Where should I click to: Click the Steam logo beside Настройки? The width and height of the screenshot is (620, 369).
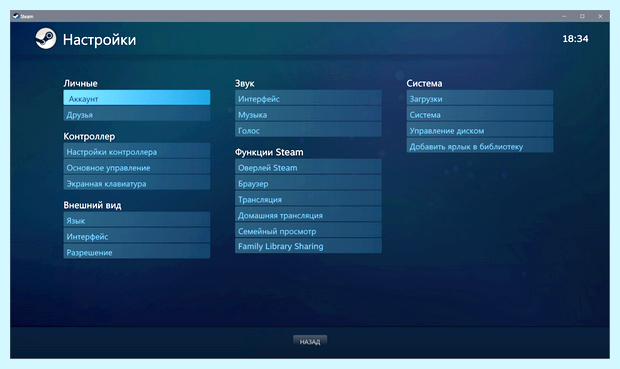(x=45, y=38)
